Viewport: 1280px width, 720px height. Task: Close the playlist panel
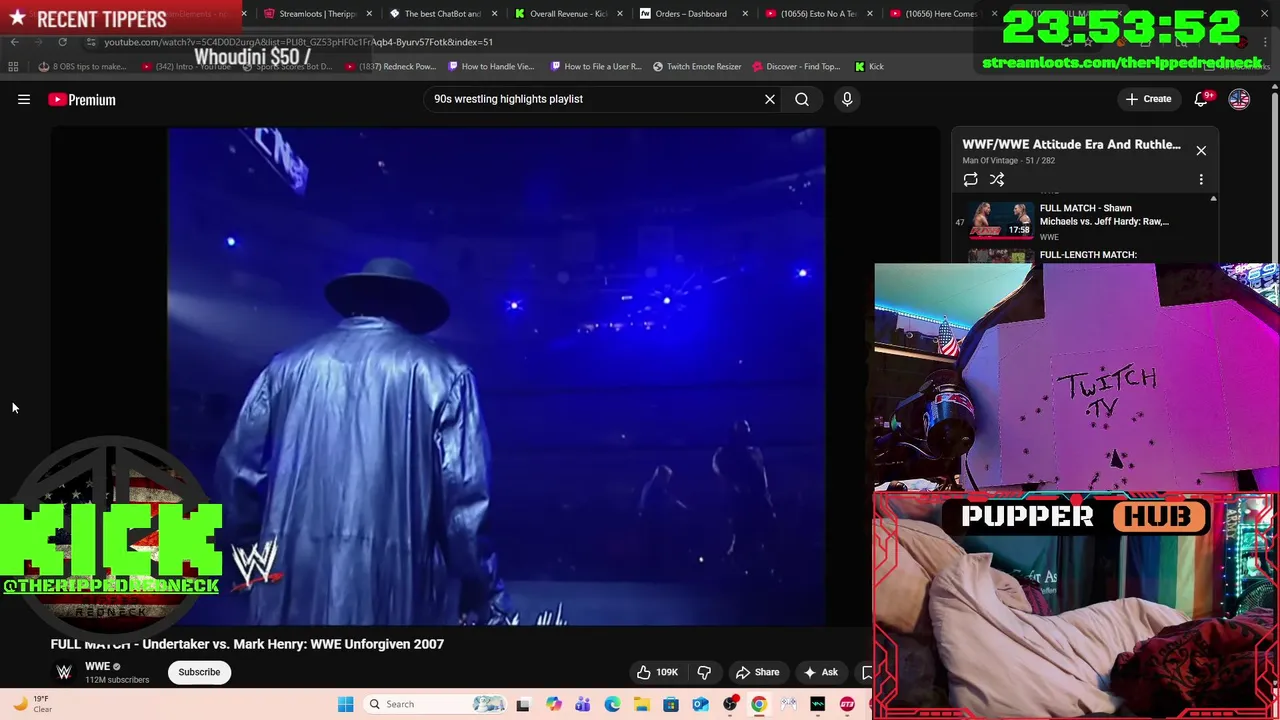click(1201, 150)
